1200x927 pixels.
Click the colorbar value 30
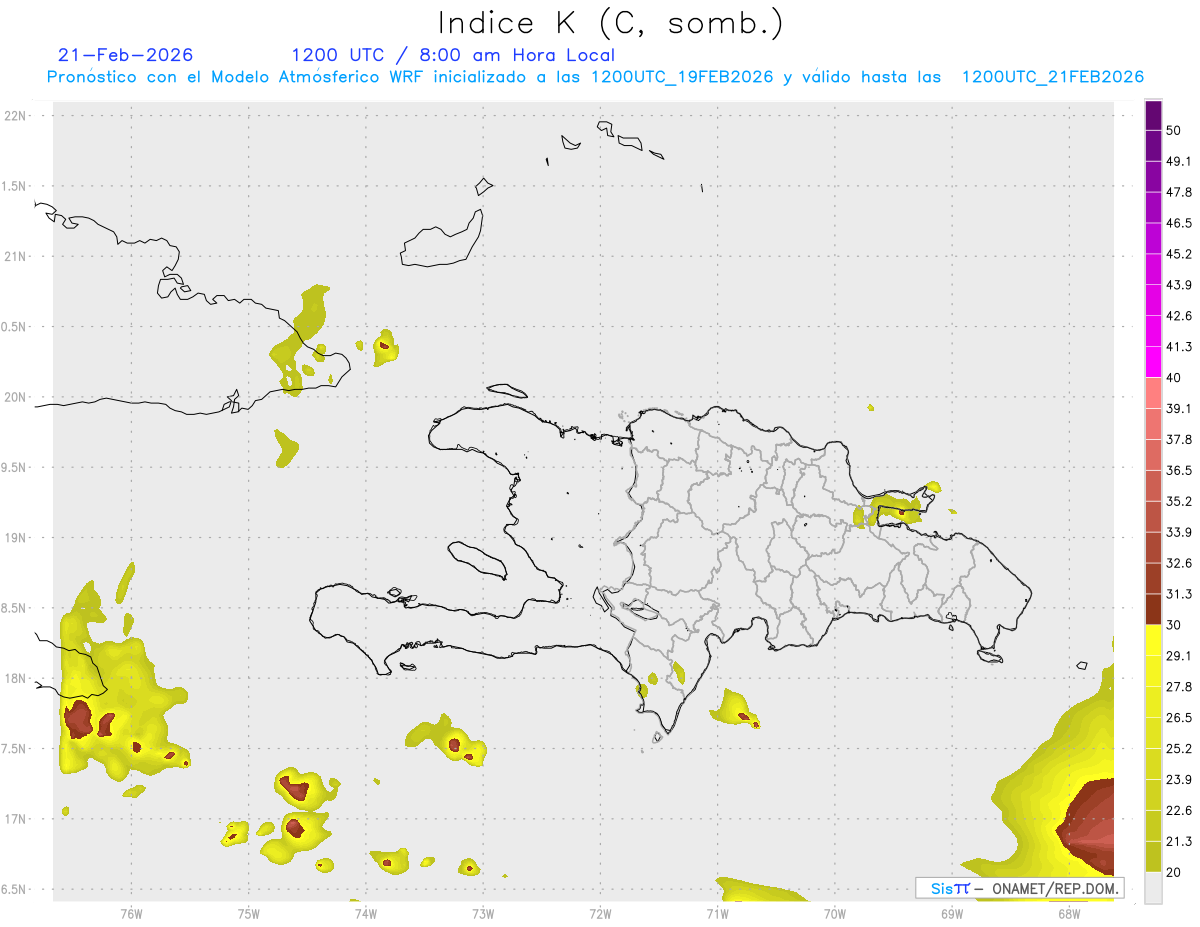pyautogui.click(x=1174, y=625)
